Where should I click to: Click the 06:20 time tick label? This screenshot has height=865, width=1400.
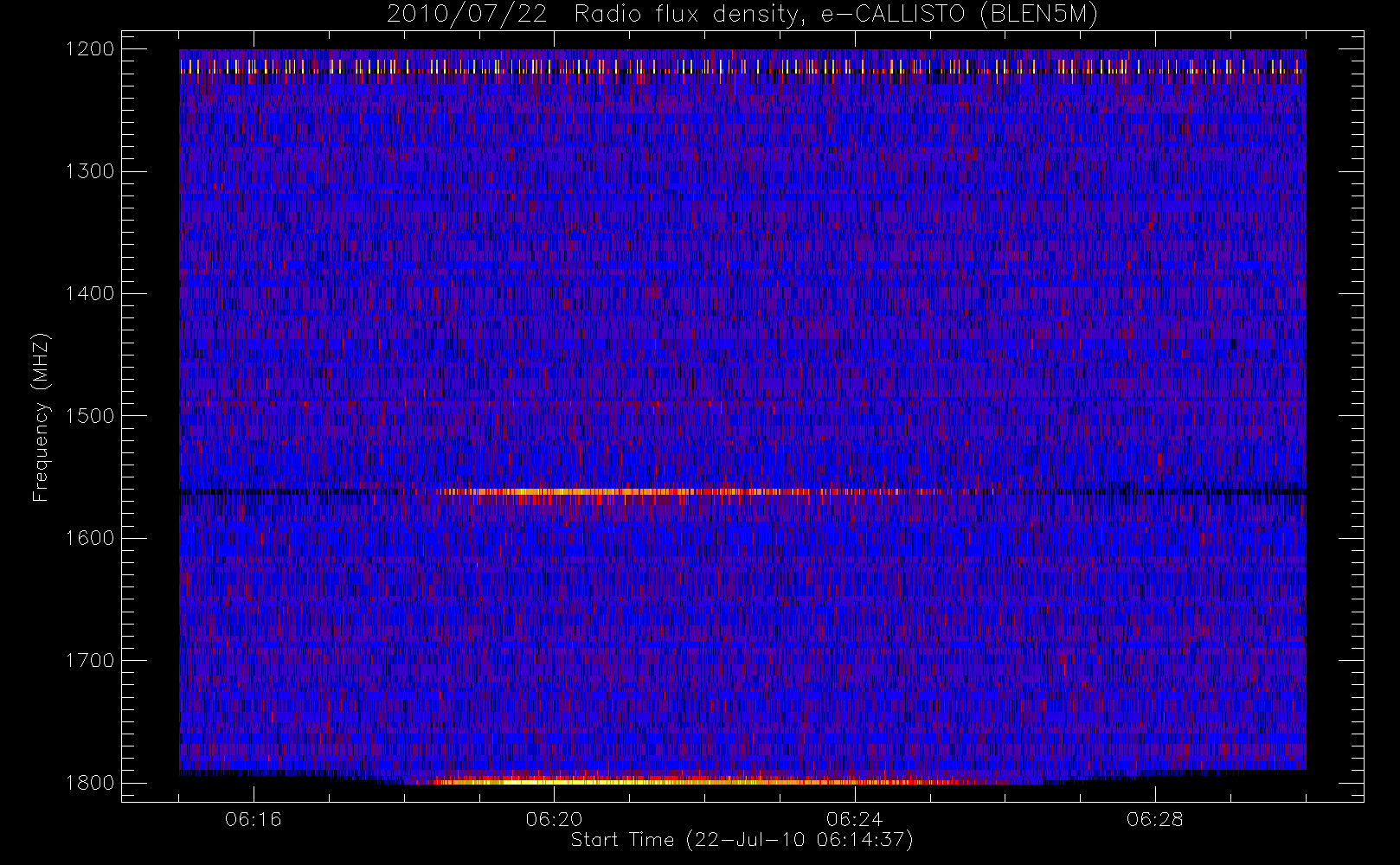pos(554,819)
